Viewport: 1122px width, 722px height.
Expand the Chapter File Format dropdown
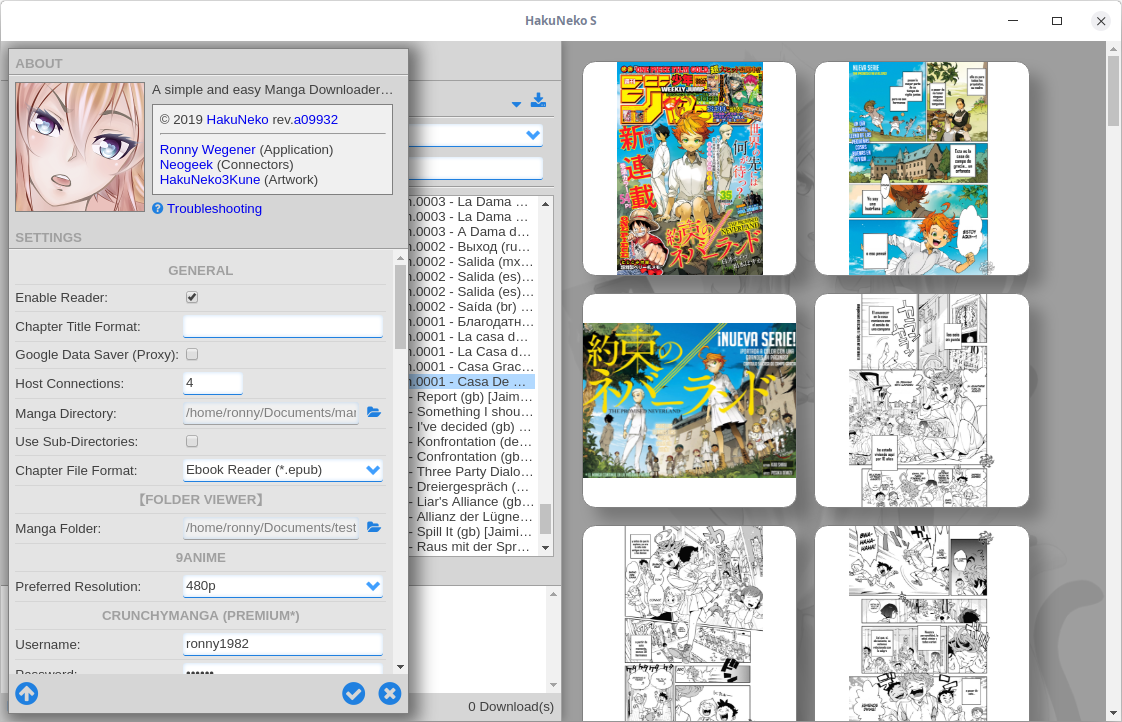[283, 470]
